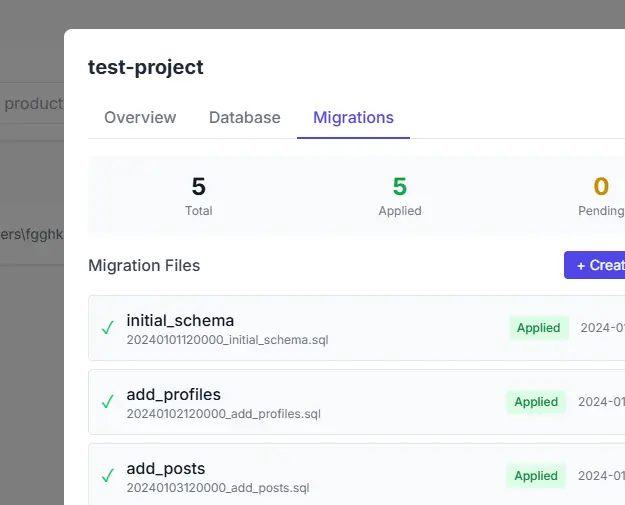
Task: Click the Applied badge on initial_schema
Action: (x=539, y=328)
